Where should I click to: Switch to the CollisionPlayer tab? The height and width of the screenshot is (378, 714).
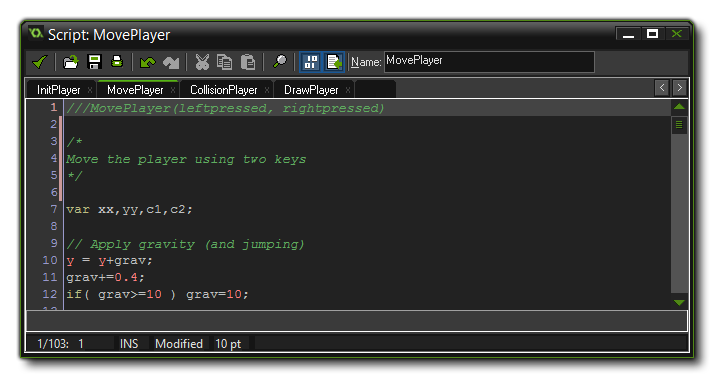[x=224, y=90]
